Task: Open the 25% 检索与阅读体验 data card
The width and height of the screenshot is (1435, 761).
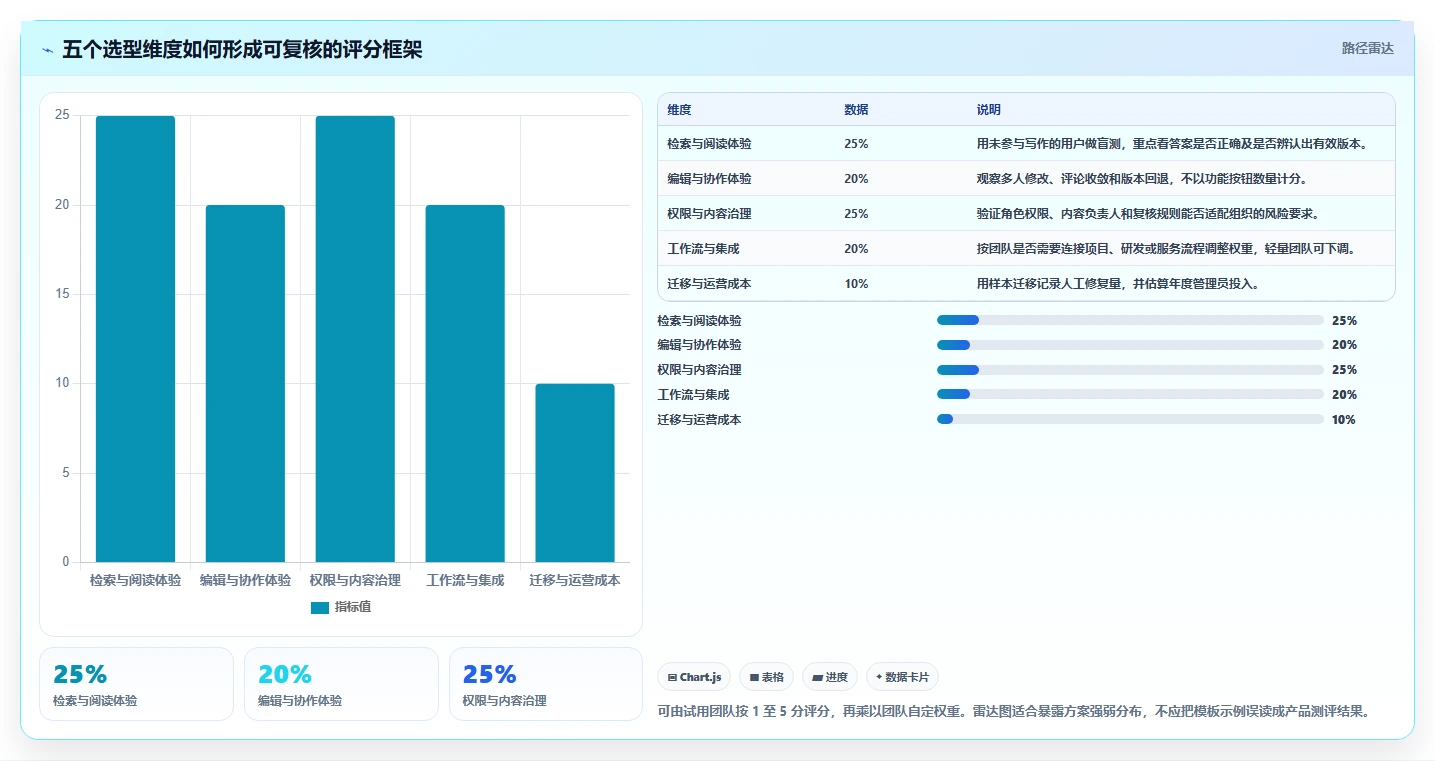Action: pos(136,684)
